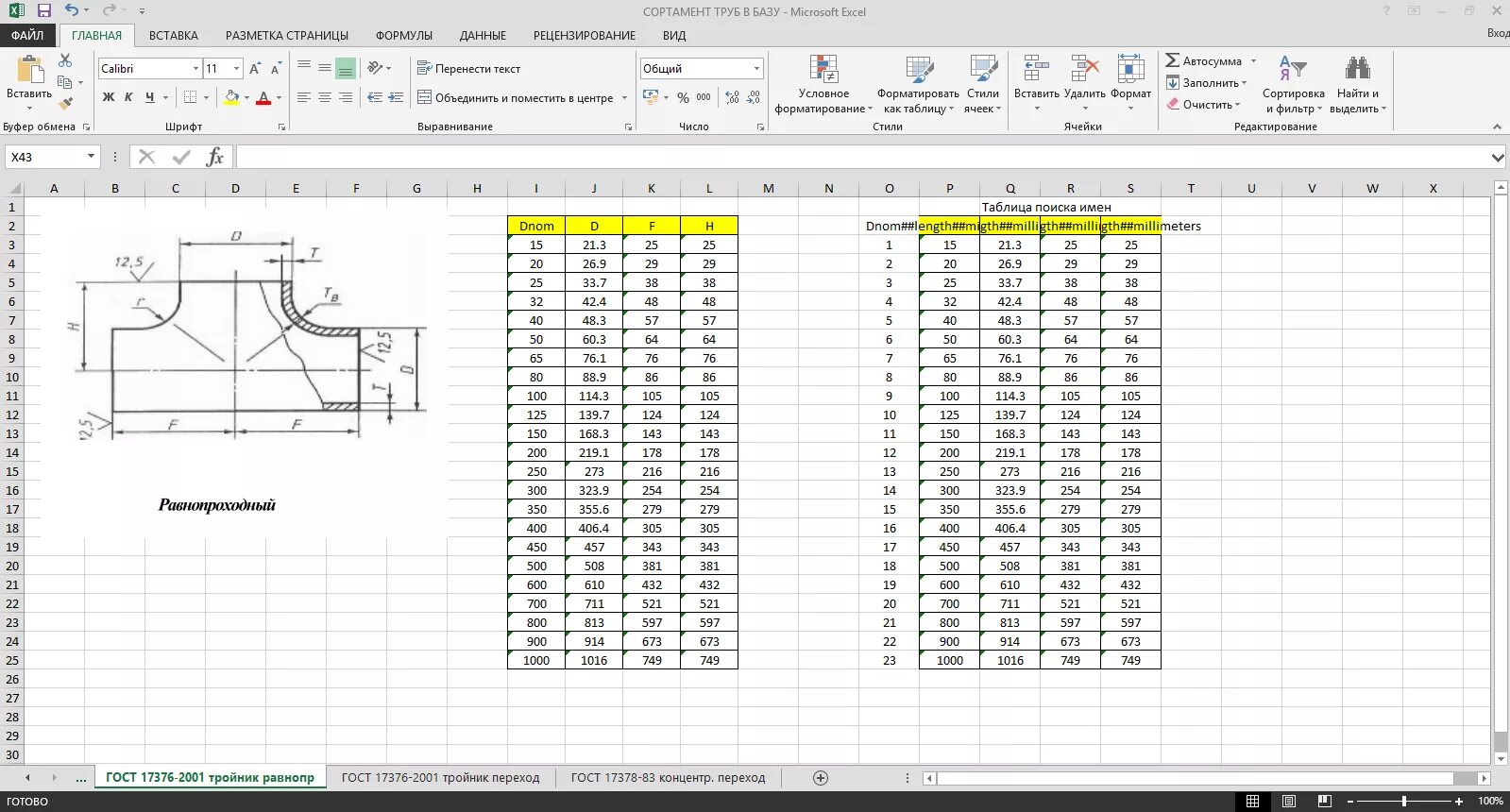Toggle underline Ч formatting
1510x812 pixels.
point(149,97)
